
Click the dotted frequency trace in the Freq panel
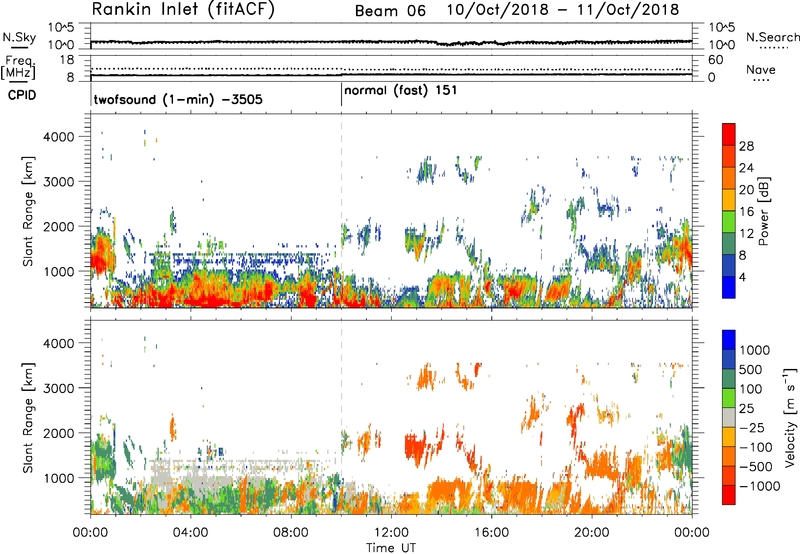pos(391,69)
